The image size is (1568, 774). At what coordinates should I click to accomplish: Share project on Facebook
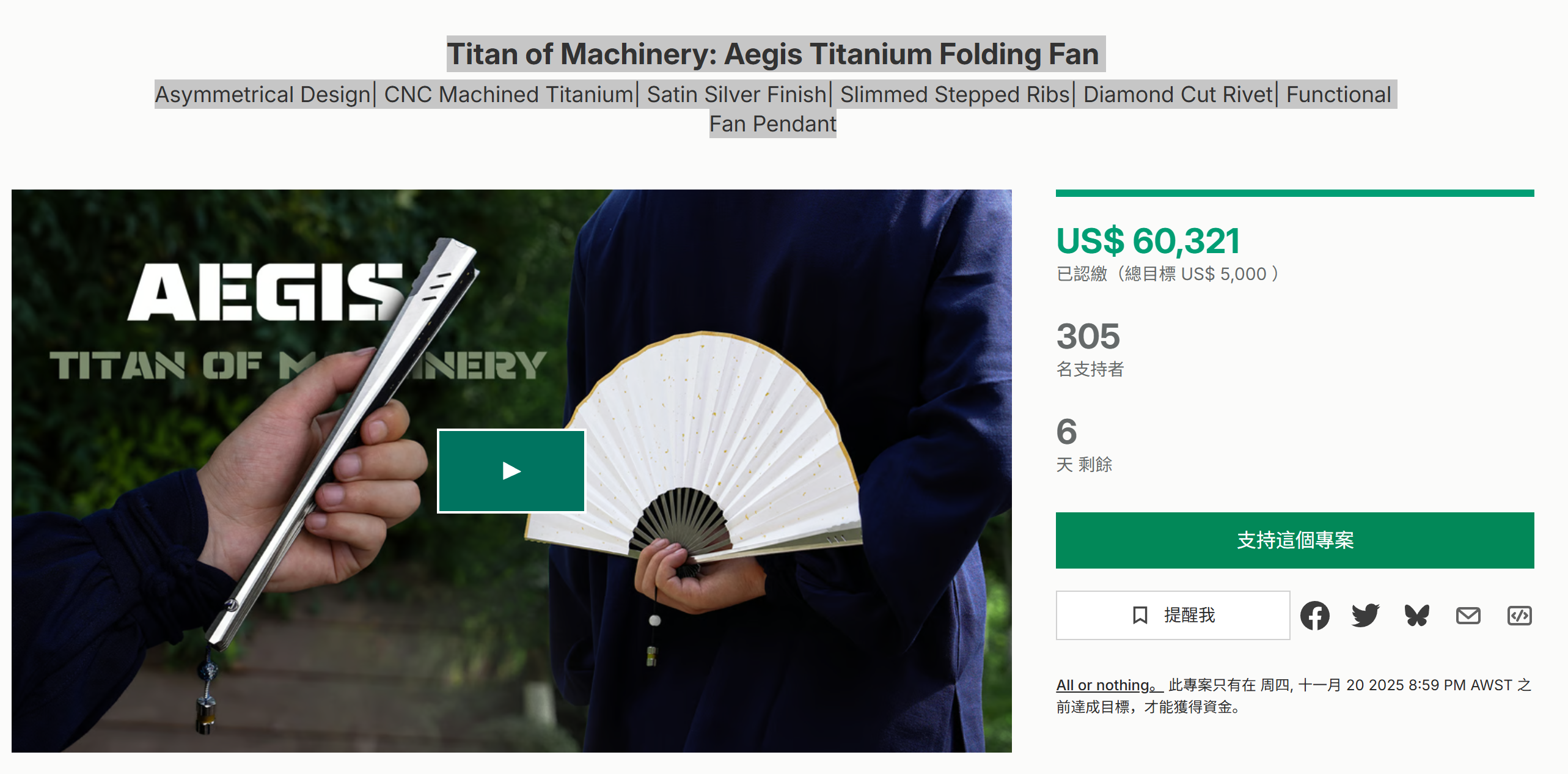1314,615
